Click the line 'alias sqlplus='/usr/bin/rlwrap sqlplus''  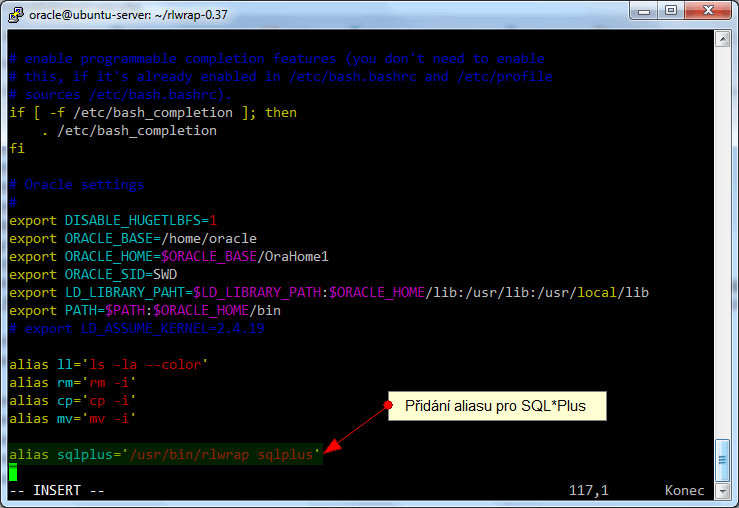point(165,454)
